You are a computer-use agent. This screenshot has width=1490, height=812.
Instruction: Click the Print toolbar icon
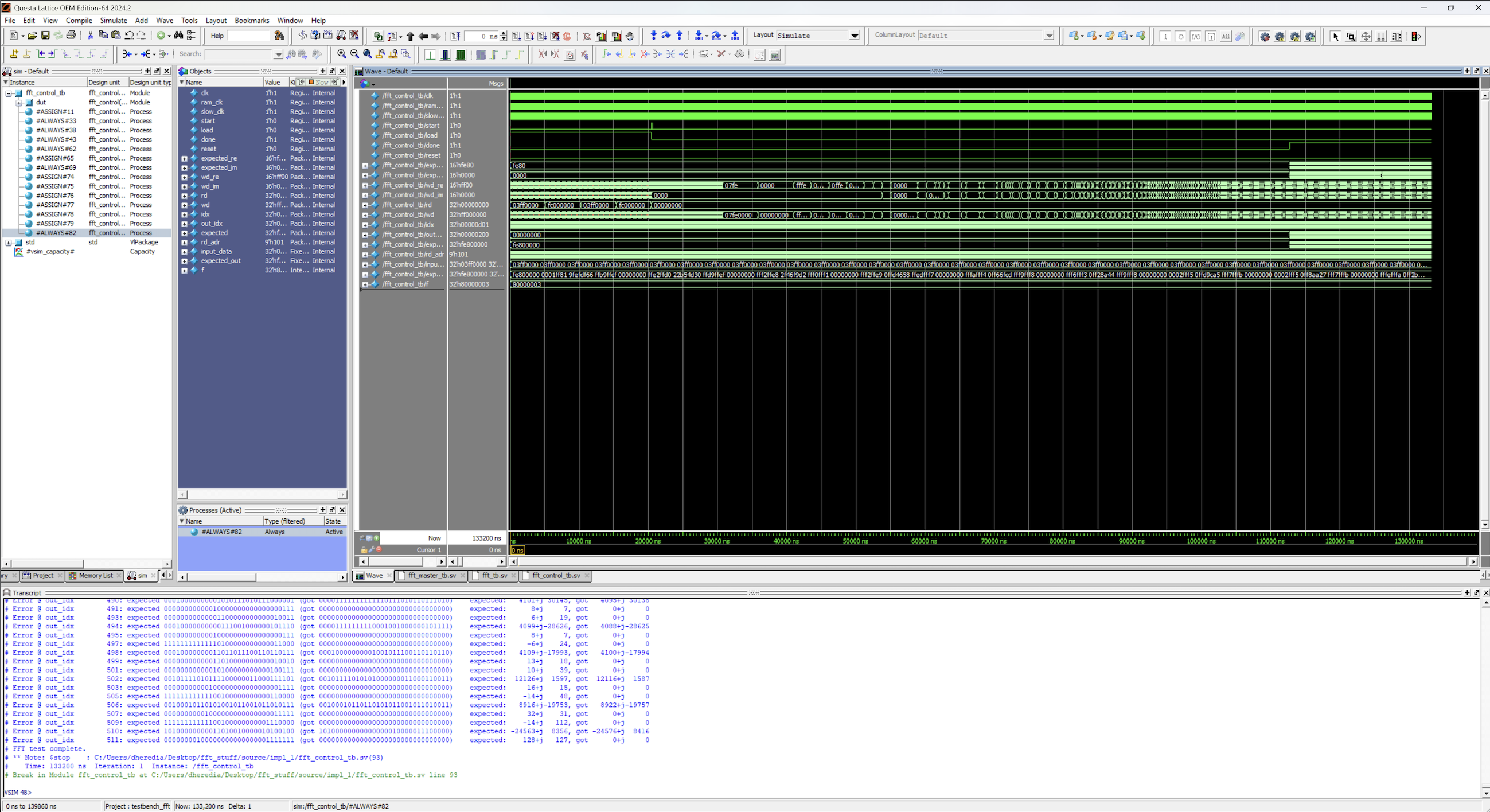pos(71,36)
